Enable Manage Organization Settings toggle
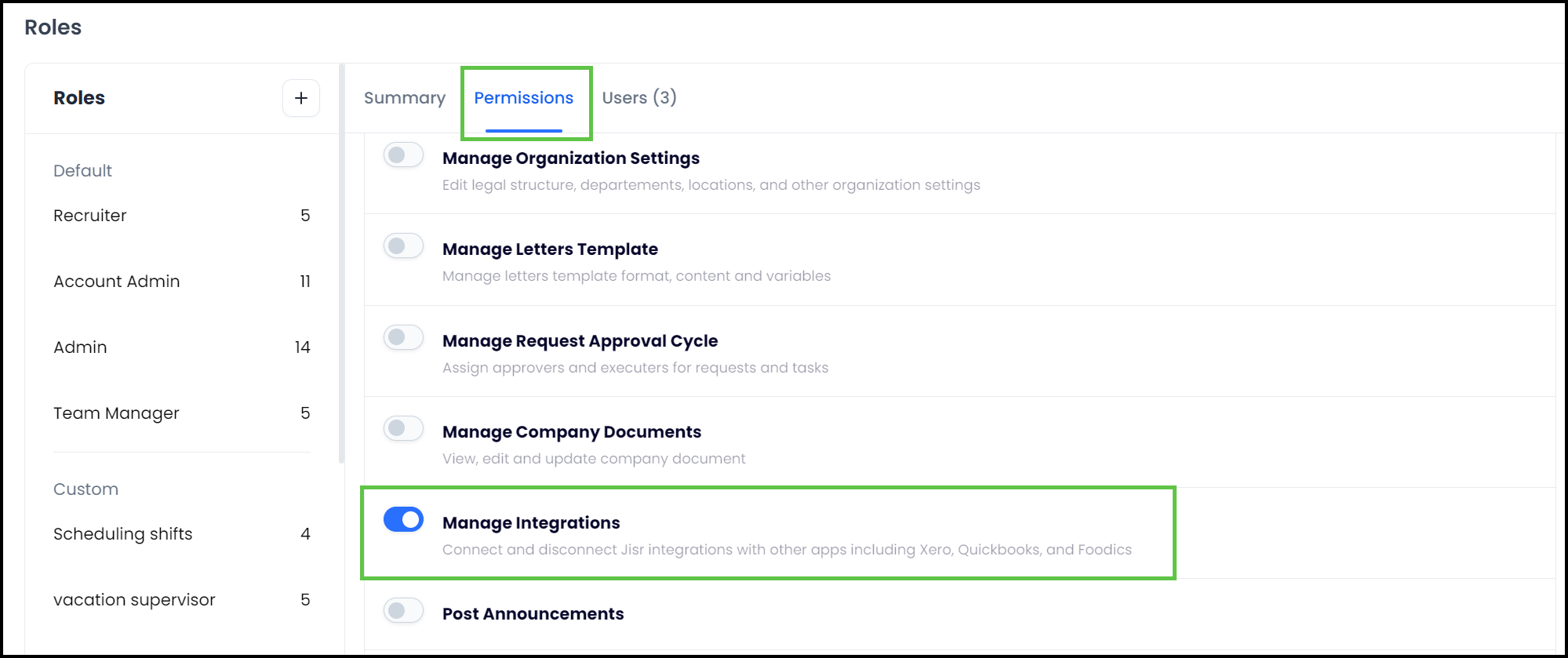 [403, 155]
